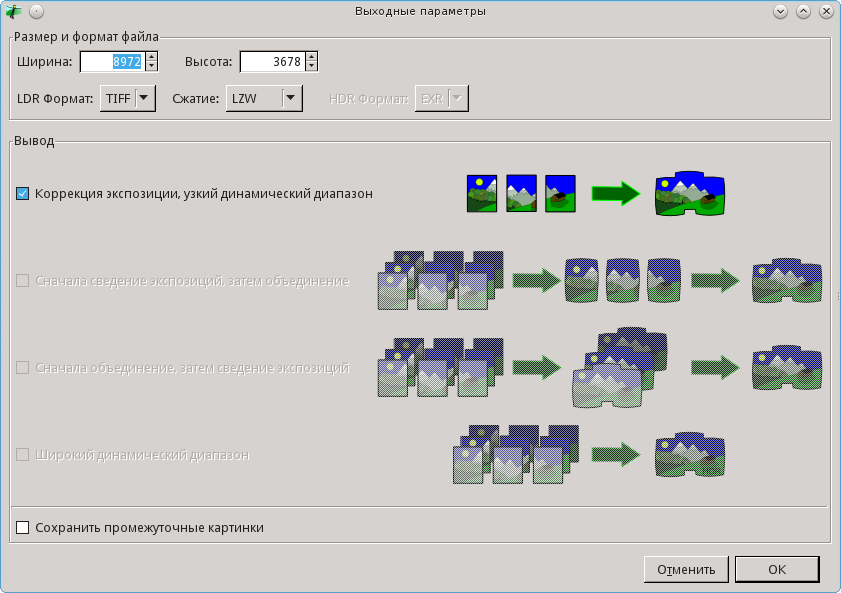Image resolution: width=841 pixels, height=593 pixels.
Task: Open the LDR Формат TIFF dropdown
Action: [x=128, y=99]
